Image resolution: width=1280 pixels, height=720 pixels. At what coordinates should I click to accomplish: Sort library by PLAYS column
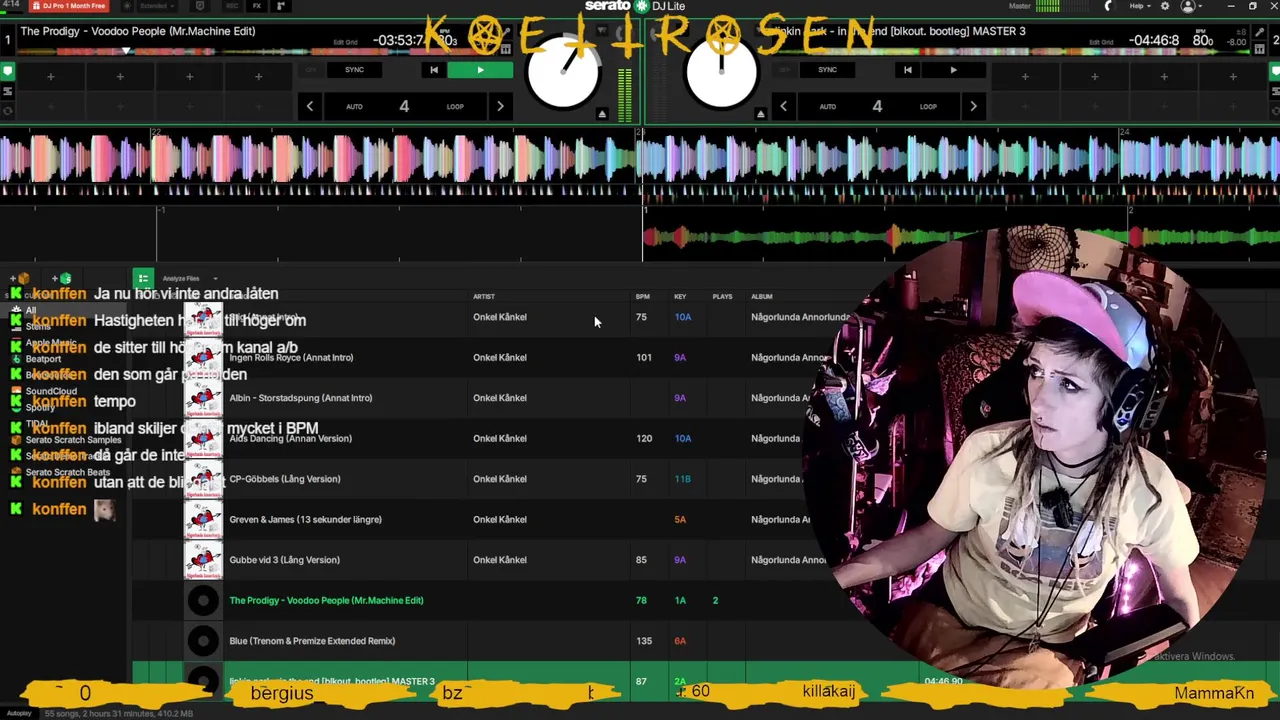[722, 297]
